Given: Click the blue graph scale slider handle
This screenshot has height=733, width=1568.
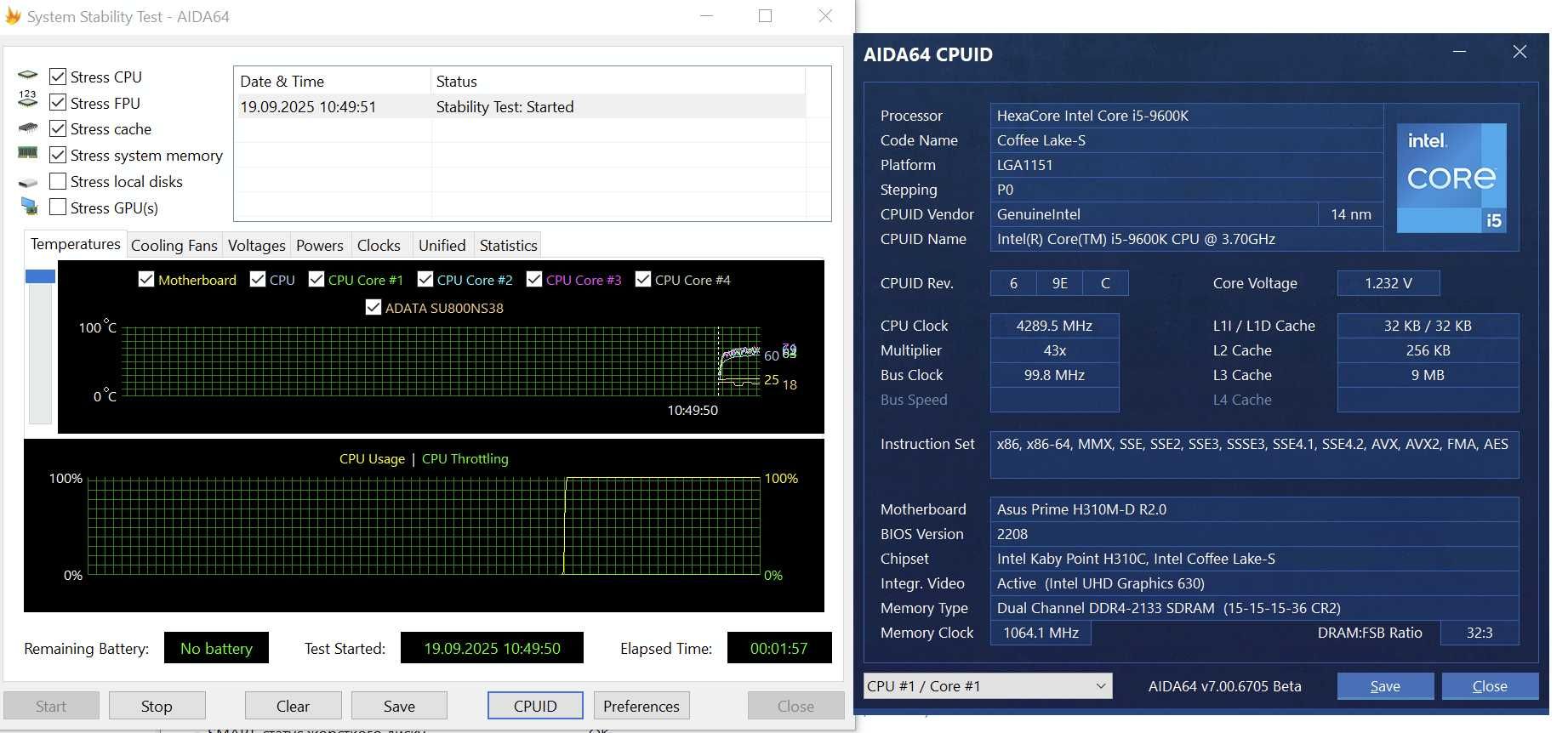Looking at the screenshot, I should pos(40,276).
